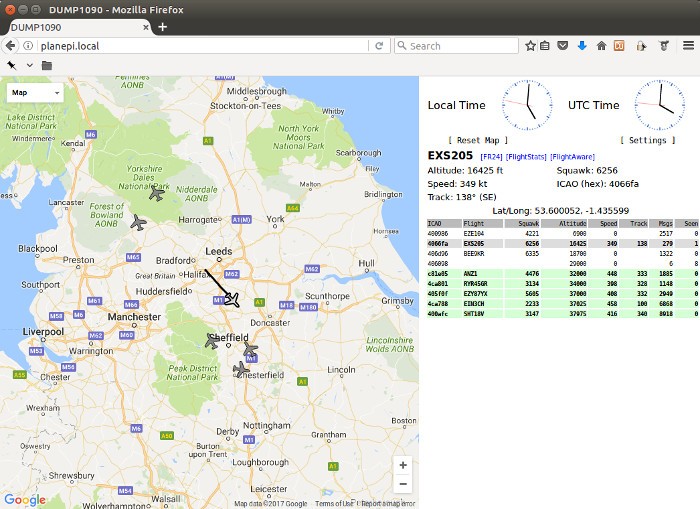Open the page site information icon
The height and width of the screenshot is (509, 700).
click(28, 46)
